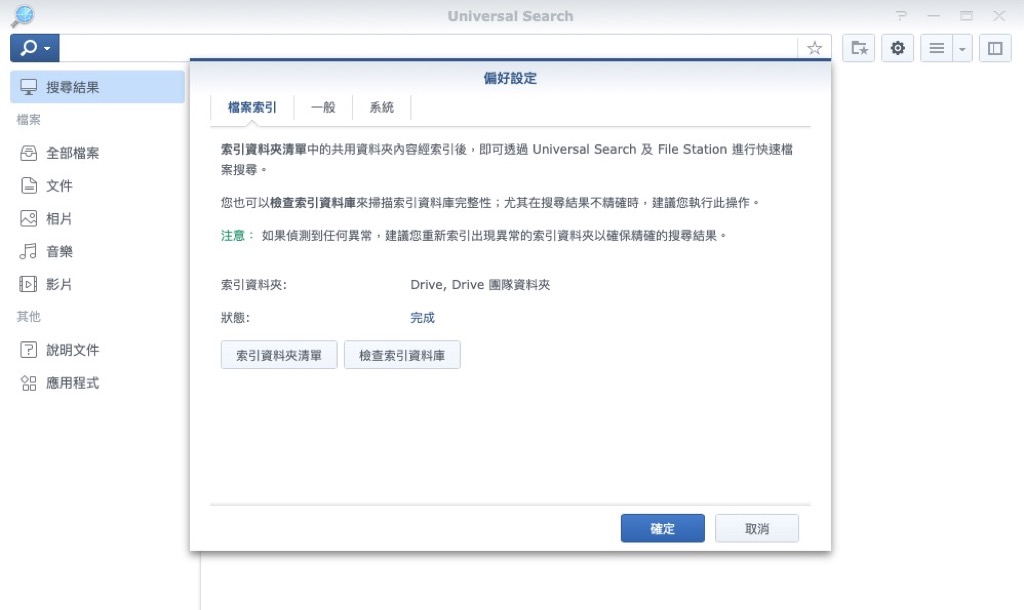
Task: Select 影片 category in the sidebar
Action: [97, 284]
